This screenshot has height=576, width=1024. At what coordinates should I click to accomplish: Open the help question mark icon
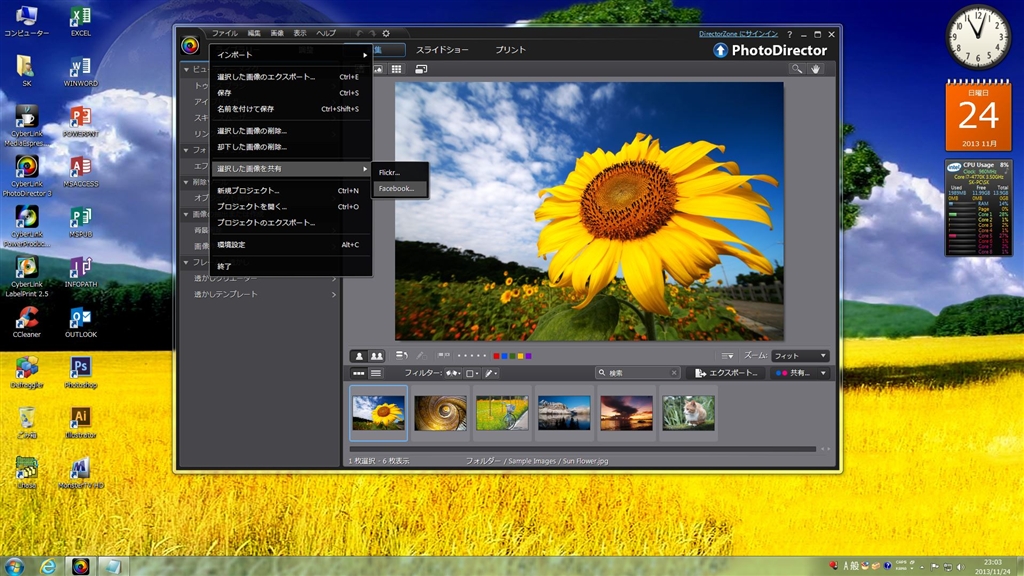pos(790,35)
